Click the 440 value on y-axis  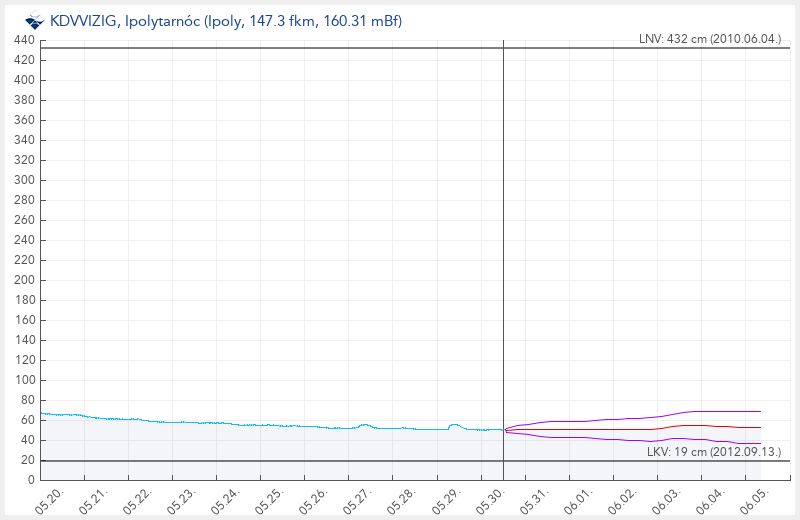pyautogui.click(x=24, y=40)
